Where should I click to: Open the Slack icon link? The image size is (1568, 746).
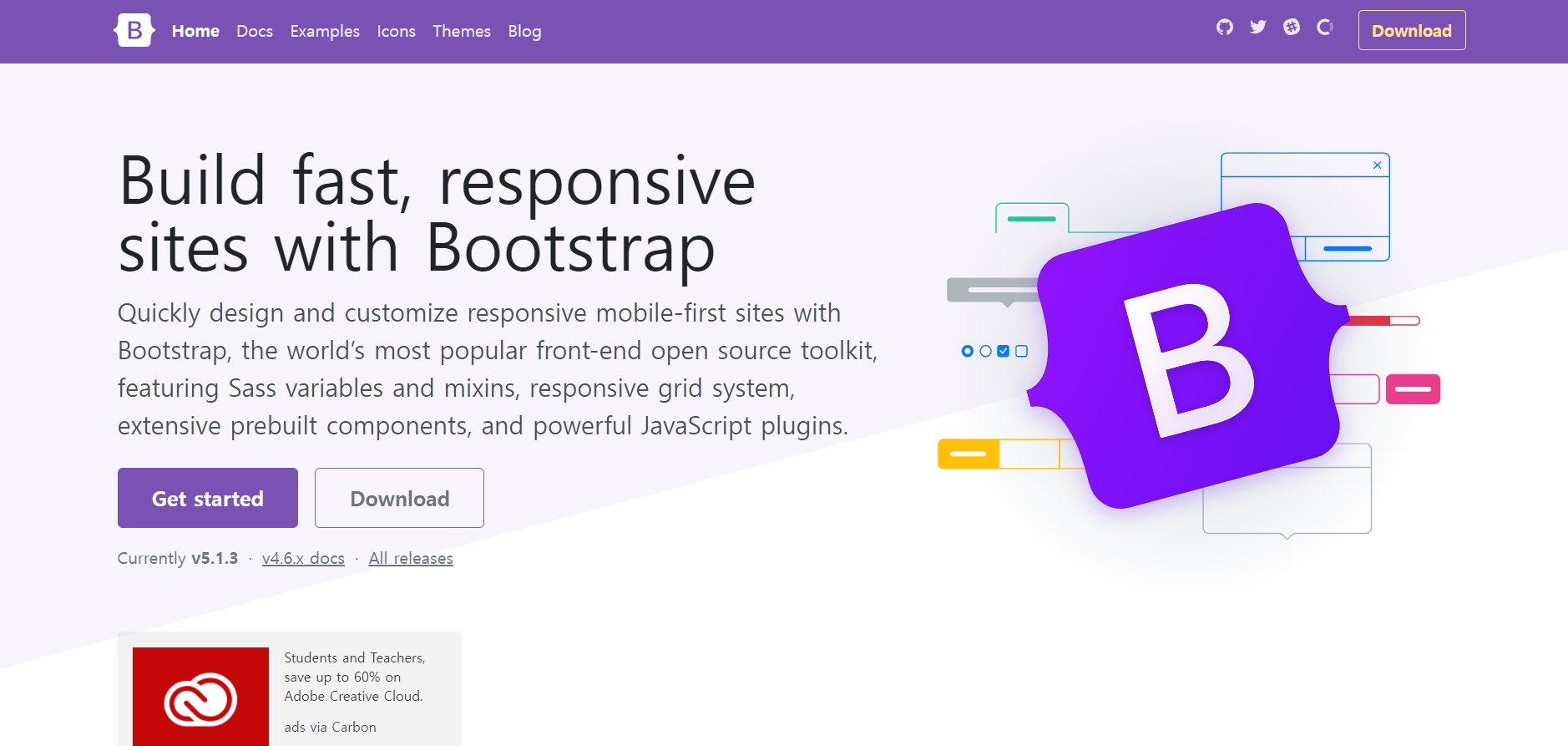pos(1292,27)
